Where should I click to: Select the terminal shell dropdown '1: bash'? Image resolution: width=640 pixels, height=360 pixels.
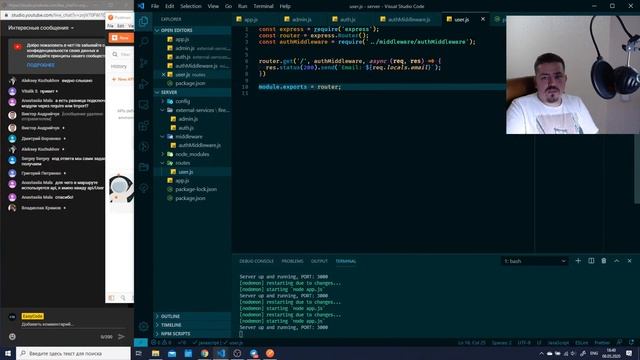[x=535, y=261]
